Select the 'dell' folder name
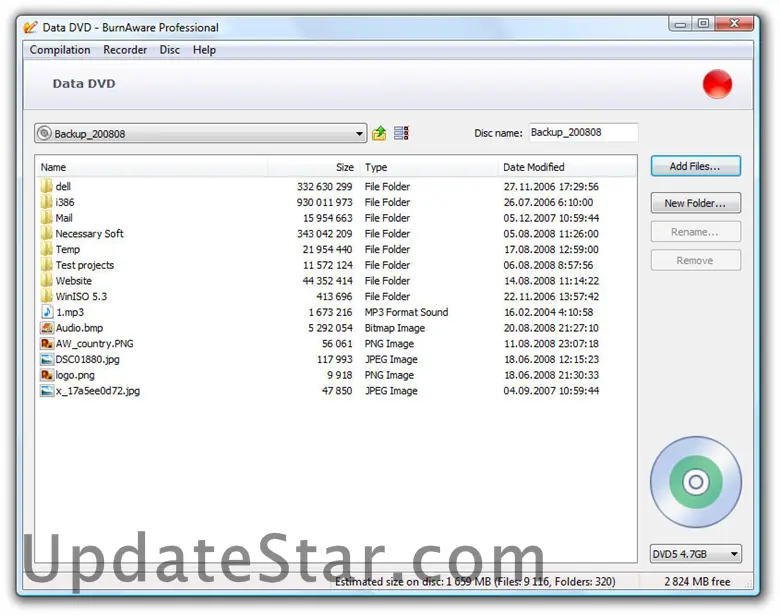The image size is (780, 615). point(63,186)
